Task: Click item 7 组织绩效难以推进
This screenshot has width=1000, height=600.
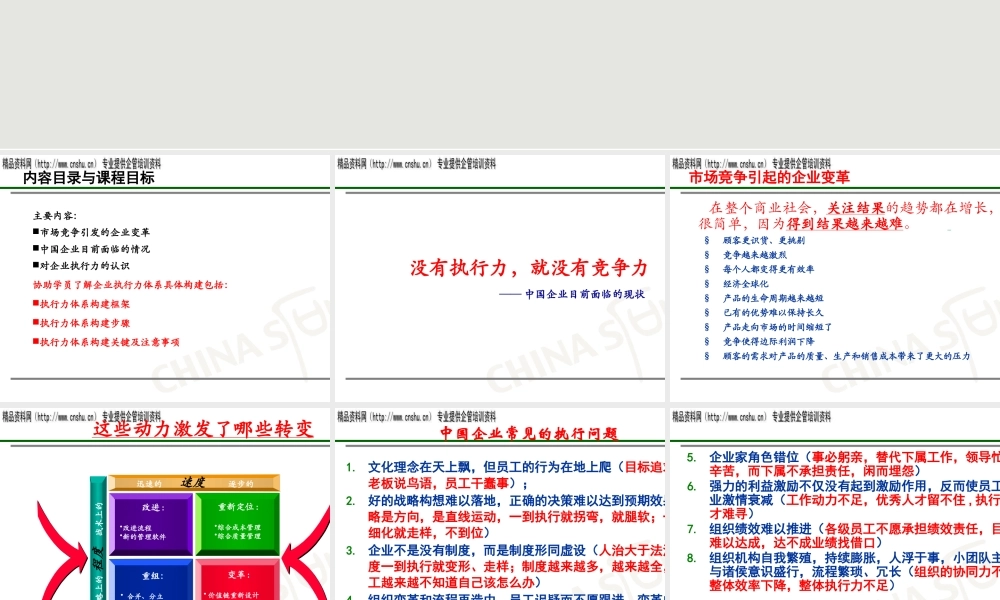Action: (x=843, y=536)
